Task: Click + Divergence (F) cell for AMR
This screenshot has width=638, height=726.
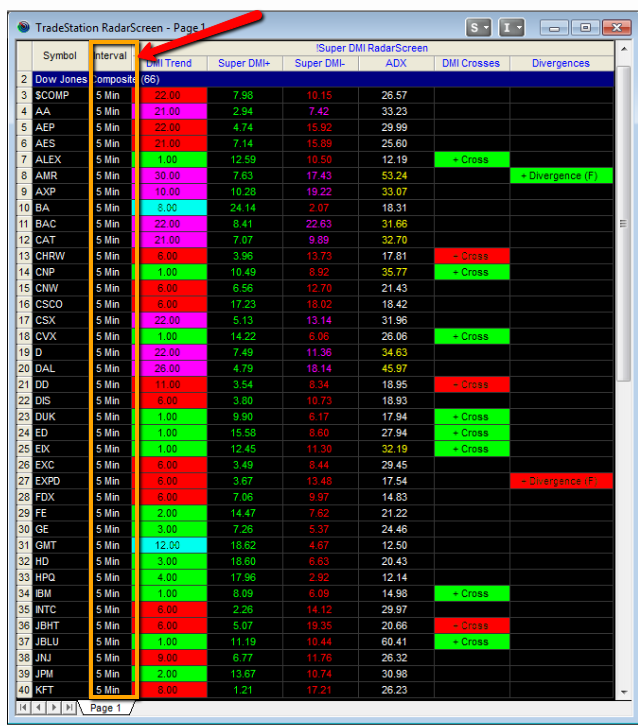Action: pos(561,175)
